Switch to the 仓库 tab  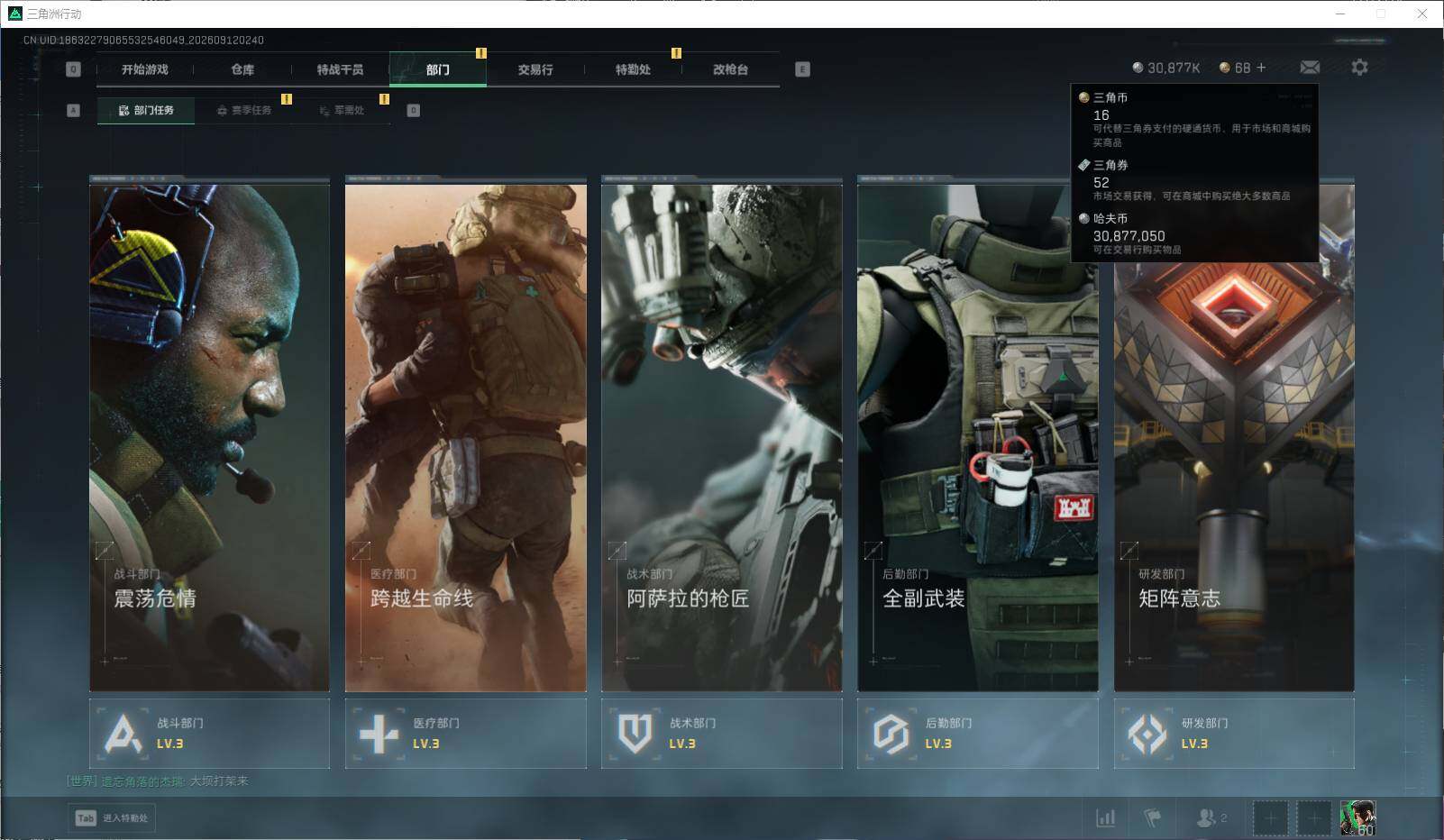click(x=242, y=69)
